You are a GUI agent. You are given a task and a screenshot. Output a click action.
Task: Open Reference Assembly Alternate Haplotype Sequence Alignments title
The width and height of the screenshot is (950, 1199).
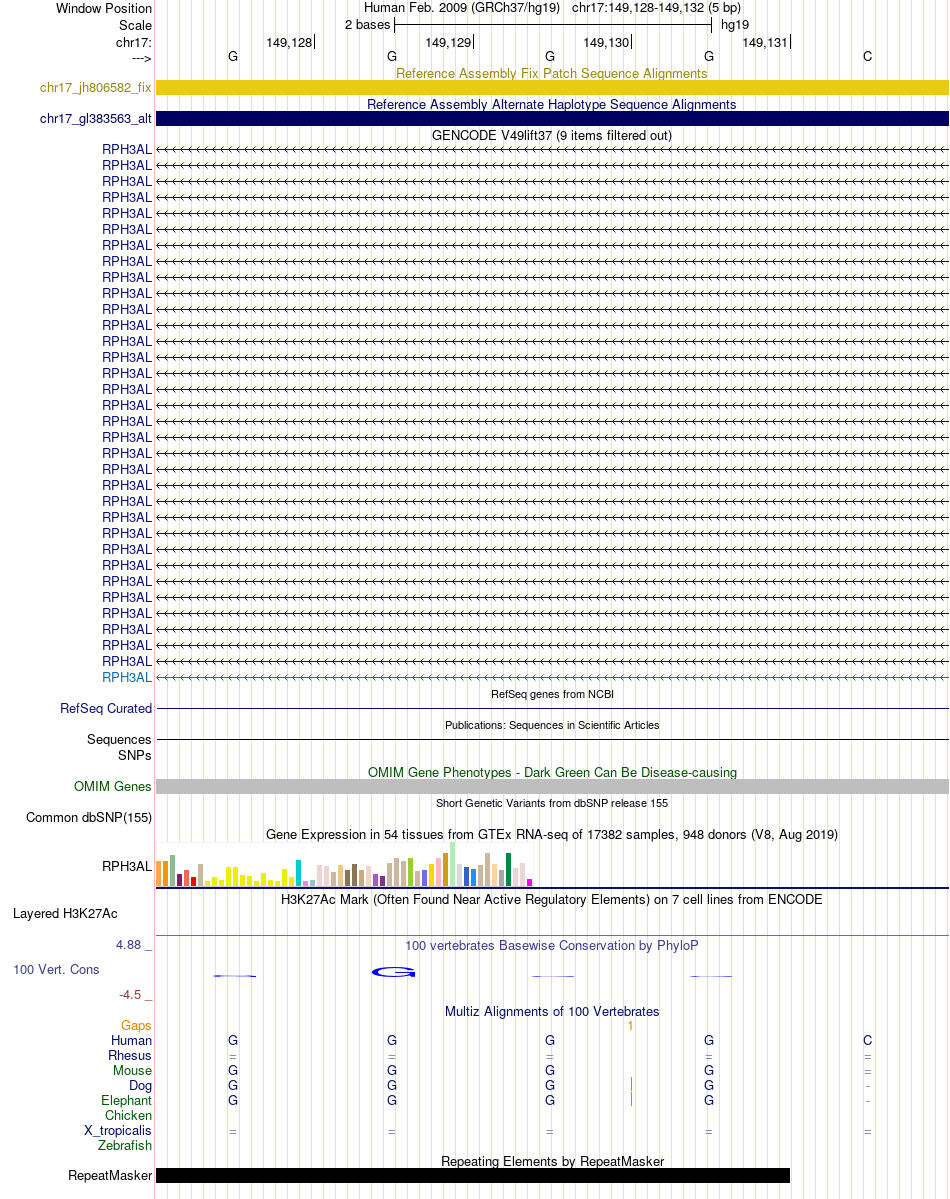(551, 105)
